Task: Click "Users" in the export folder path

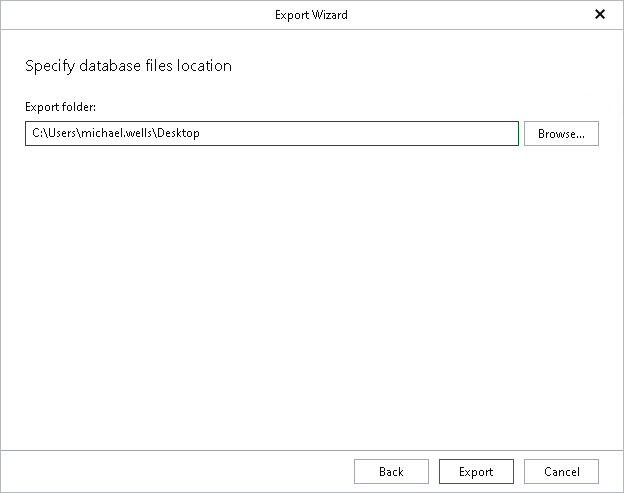Action: coord(60,134)
